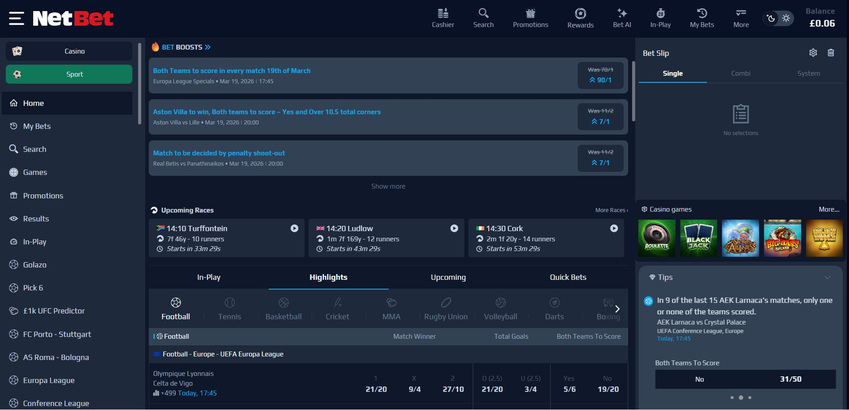Select Olympique Lyonnais win odds 21/20
The width and height of the screenshot is (849, 410).
coord(376,384)
